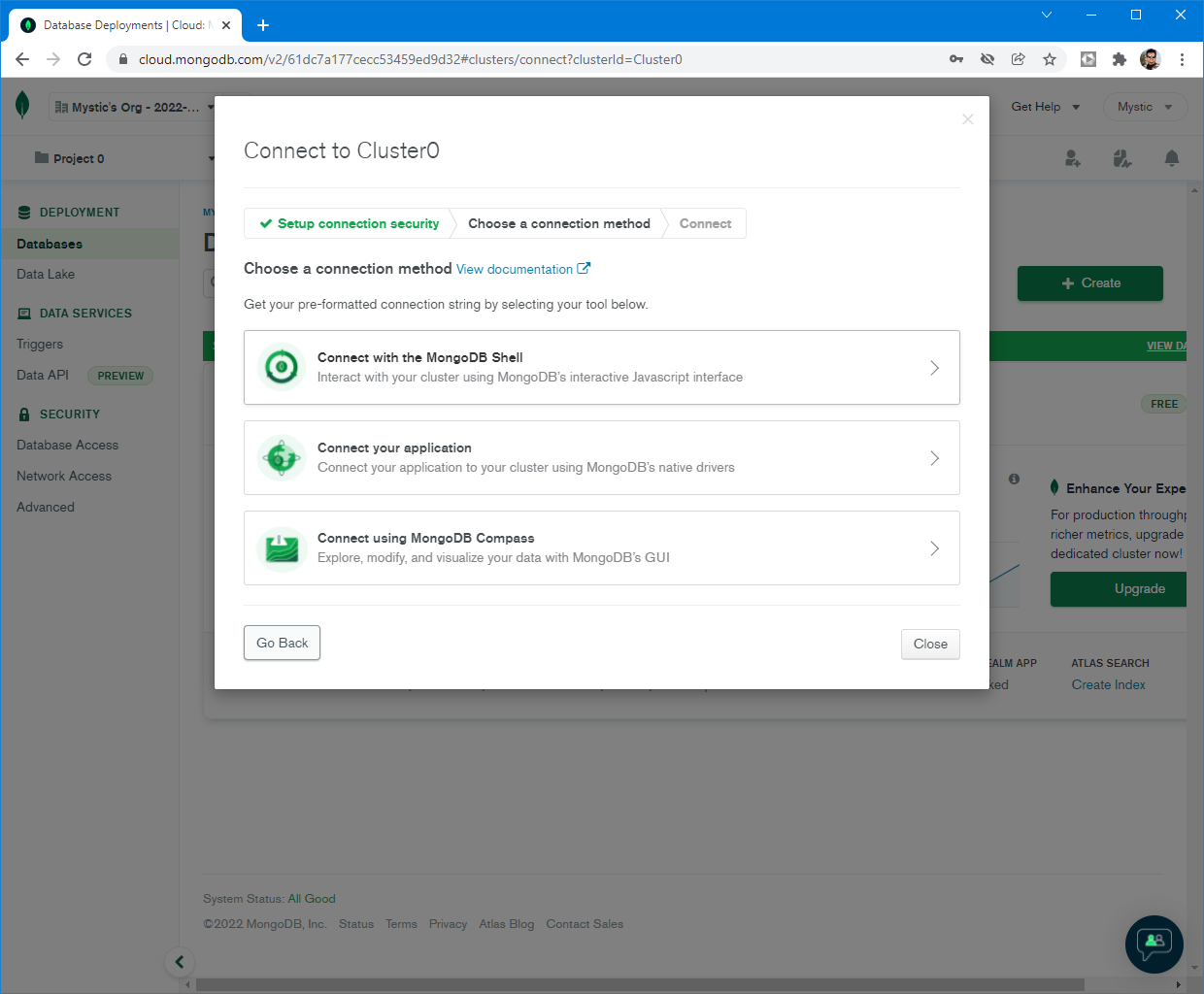Screen dimensions: 1204x994
Task: Click the MongoDB Compass icon
Action: 282,547
